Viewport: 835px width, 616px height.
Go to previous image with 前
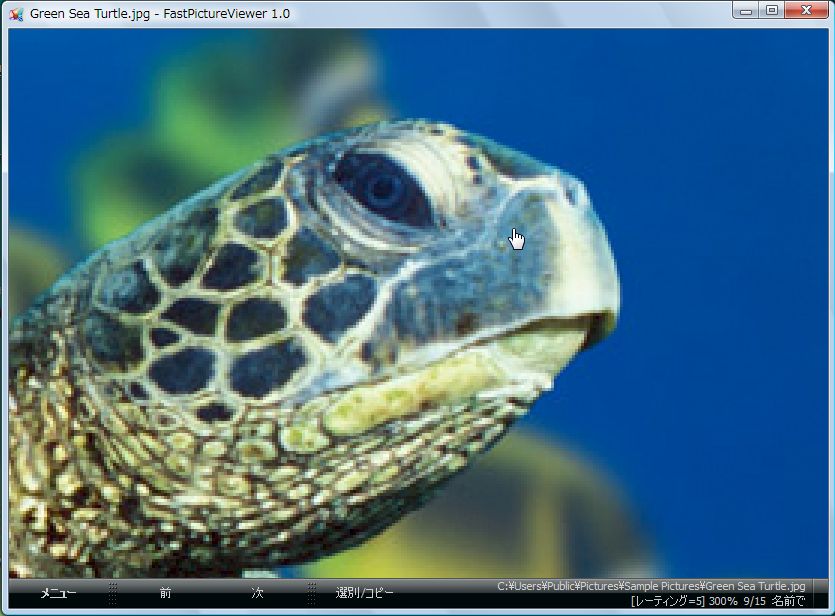click(x=166, y=593)
